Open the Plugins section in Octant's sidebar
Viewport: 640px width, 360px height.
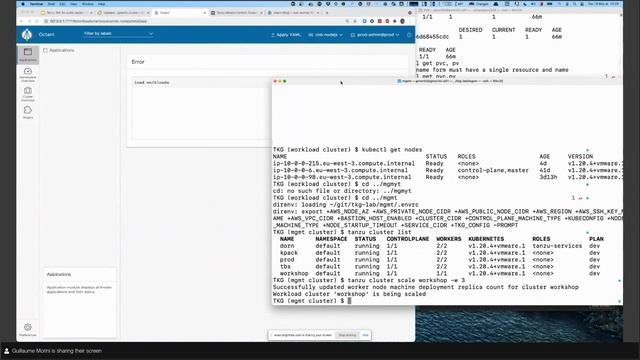[x=28, y=112]
